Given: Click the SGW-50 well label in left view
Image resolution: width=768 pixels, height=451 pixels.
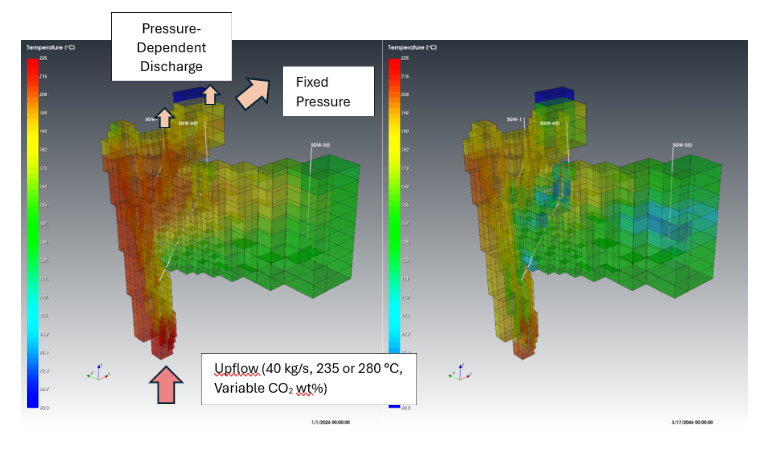Looking at the screenshot, I should click(x=320, y=145).
